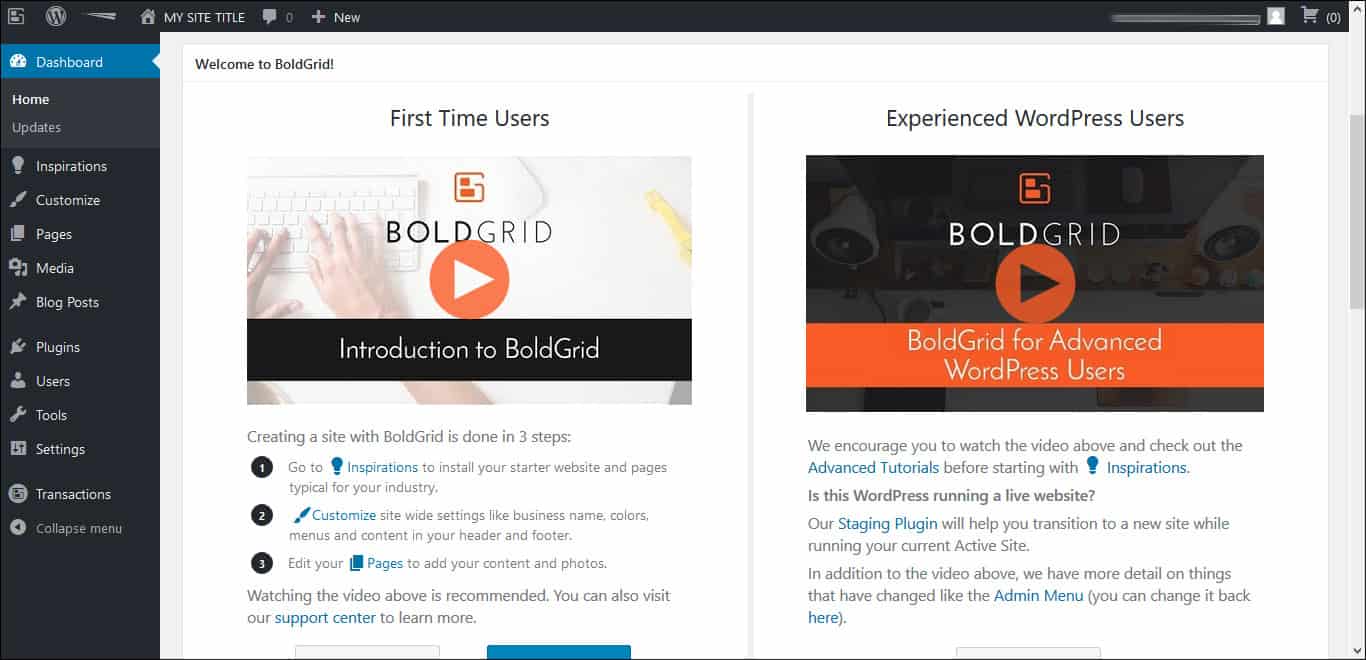Open the Advanced Tutorials link
Screen dimensions: 1366x660
click(x=873, y=467)
